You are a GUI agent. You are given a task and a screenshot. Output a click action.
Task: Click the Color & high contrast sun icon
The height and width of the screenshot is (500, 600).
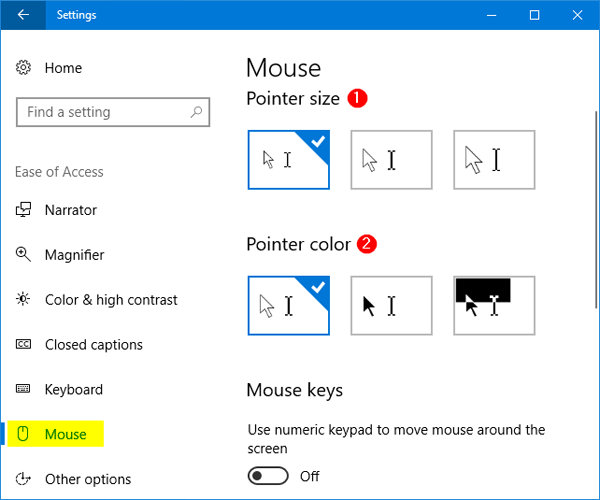tap(23, 299)
